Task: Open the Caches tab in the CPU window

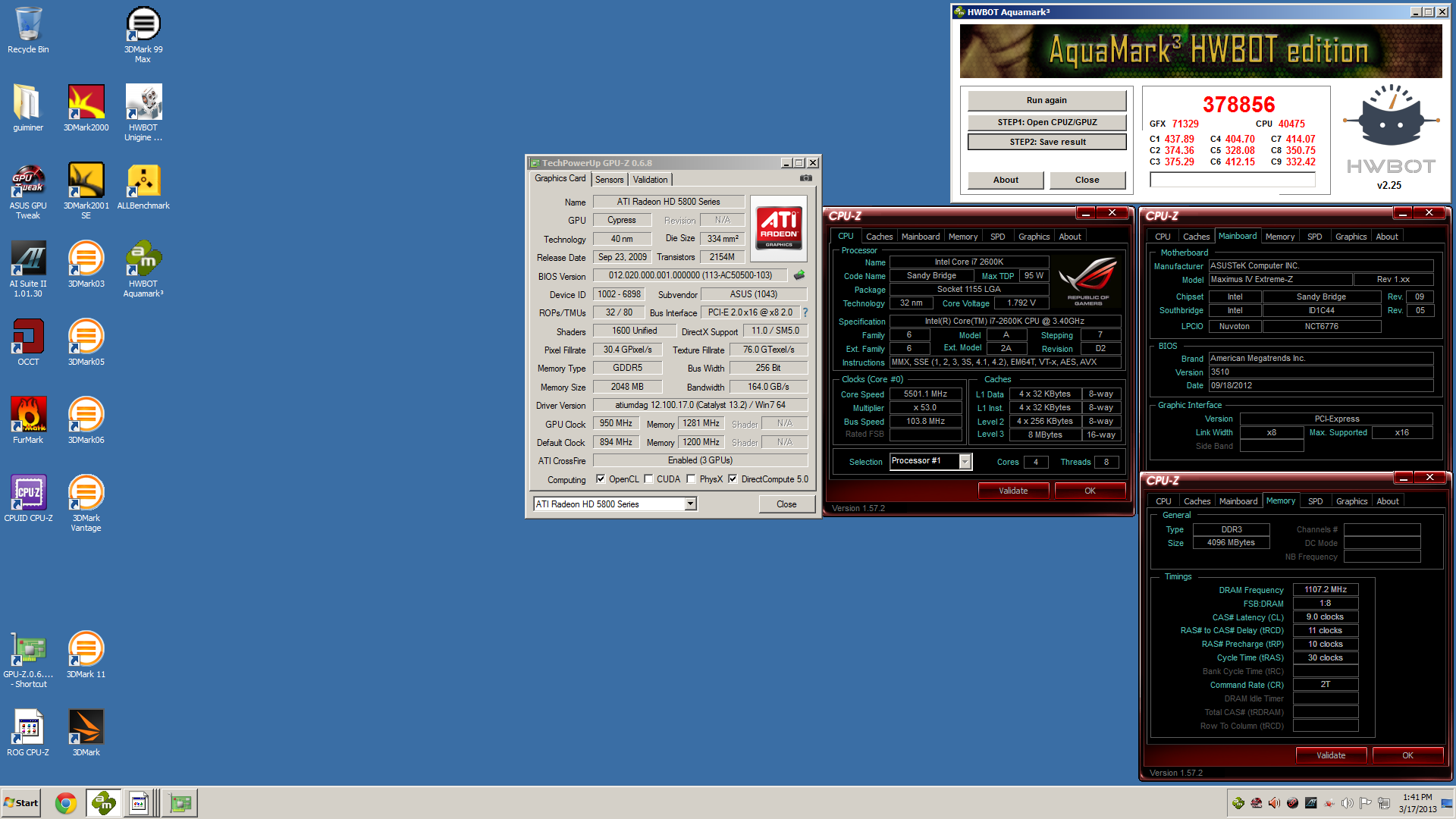Action: (879, 237)
